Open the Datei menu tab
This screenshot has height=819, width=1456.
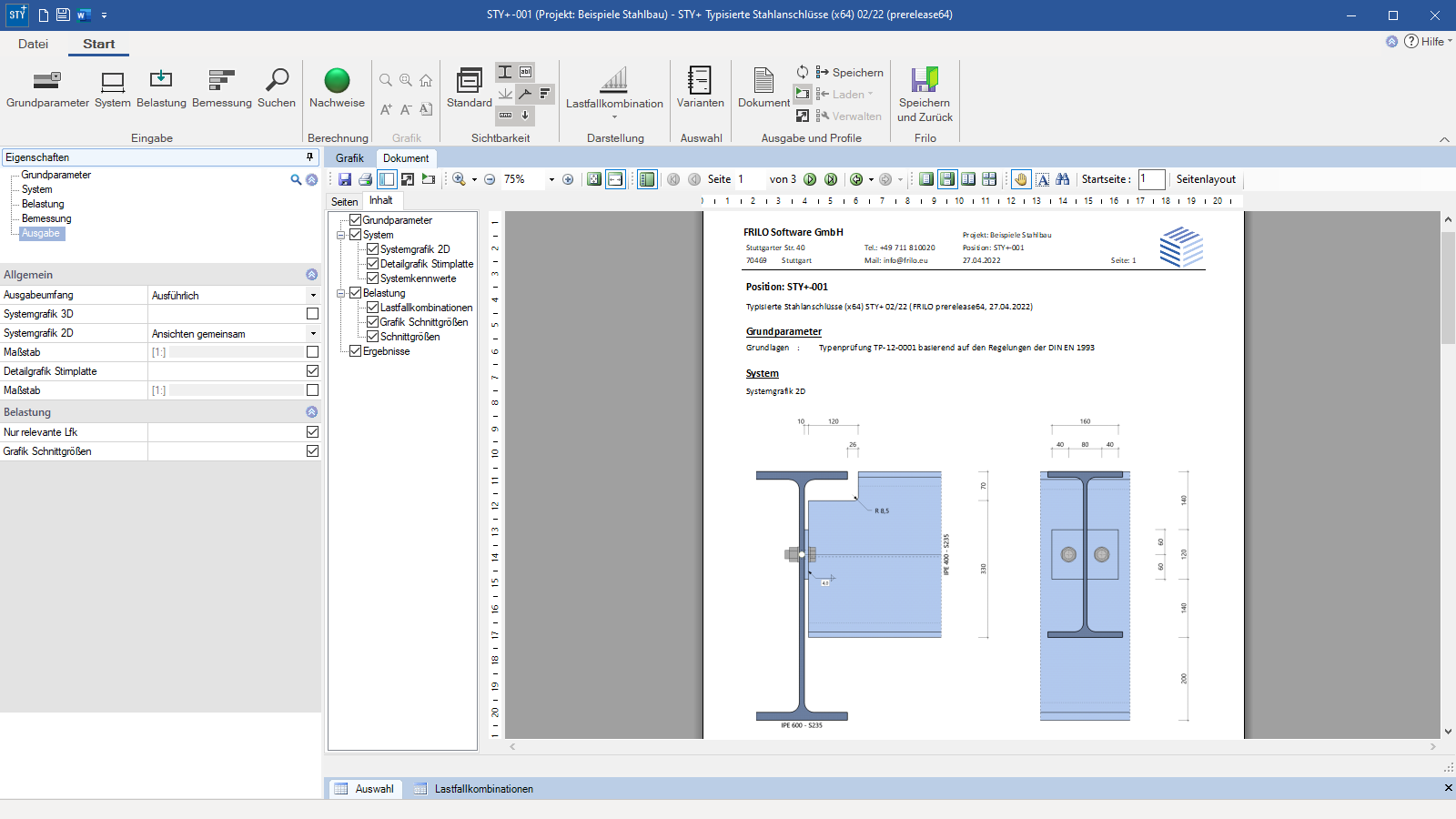click(x=33, y=44)
